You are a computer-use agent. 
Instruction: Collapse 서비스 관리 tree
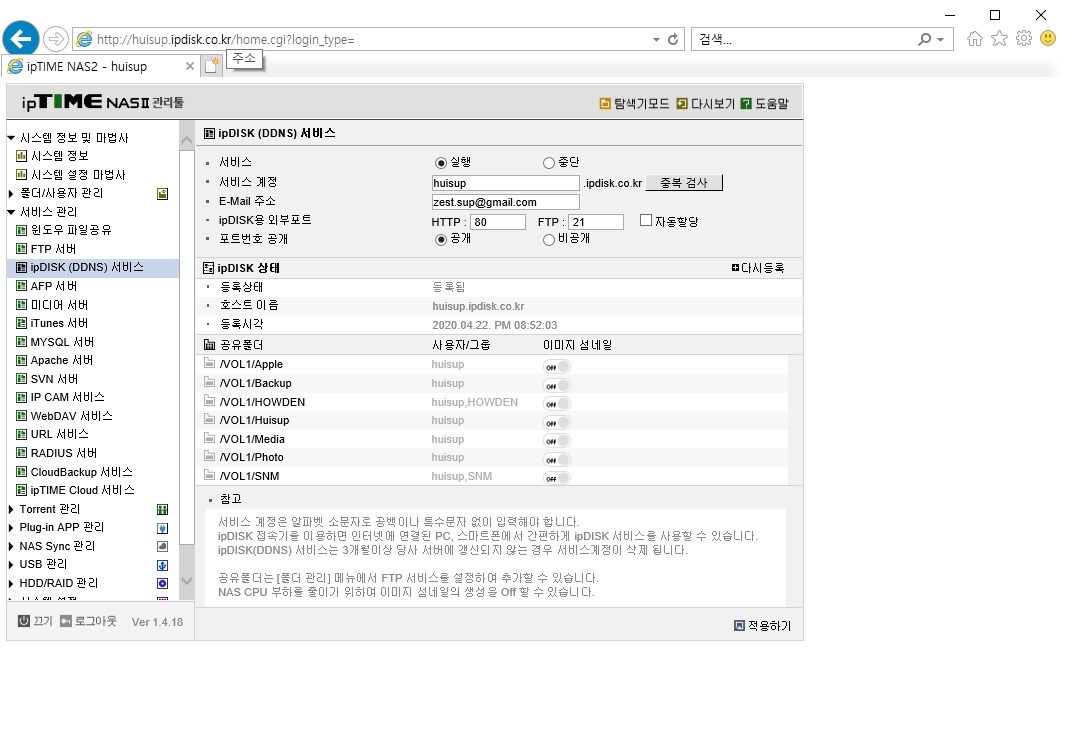pyautogui.click(x=11, y=212)
